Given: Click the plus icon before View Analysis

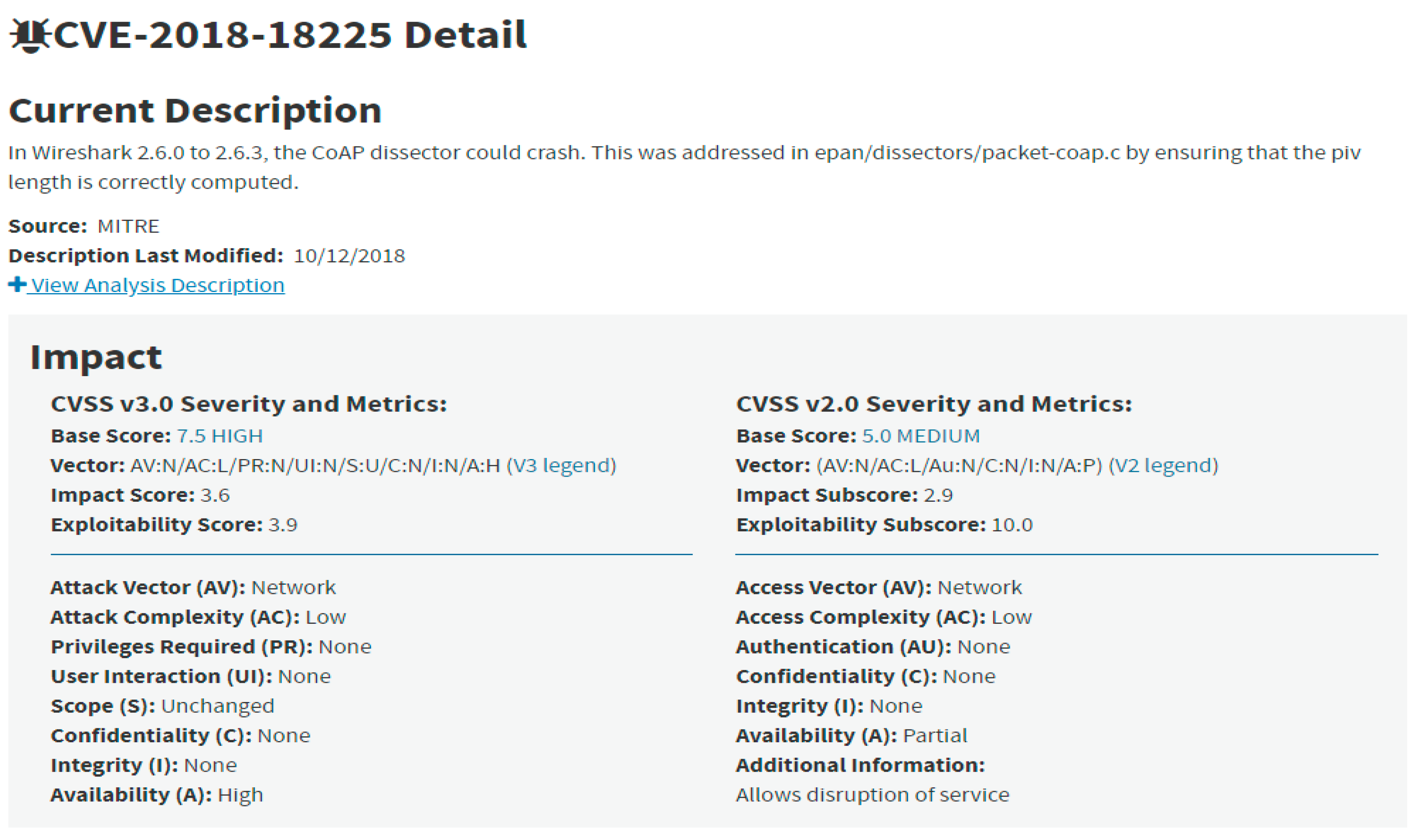Looking at the screenshot, I should click(x=17, y=284).
